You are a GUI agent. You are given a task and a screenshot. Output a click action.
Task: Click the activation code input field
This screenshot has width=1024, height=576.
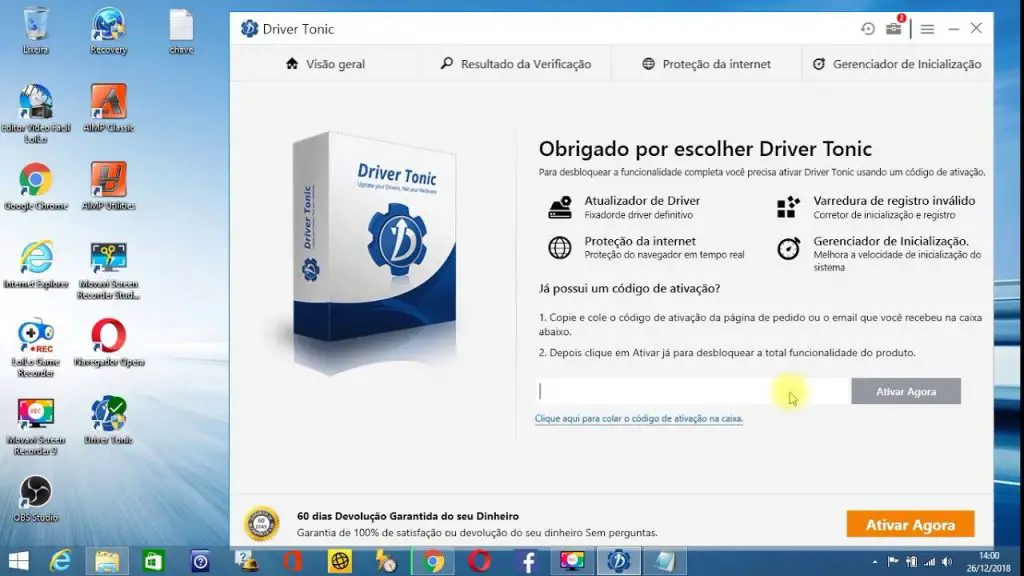[694, 391]
